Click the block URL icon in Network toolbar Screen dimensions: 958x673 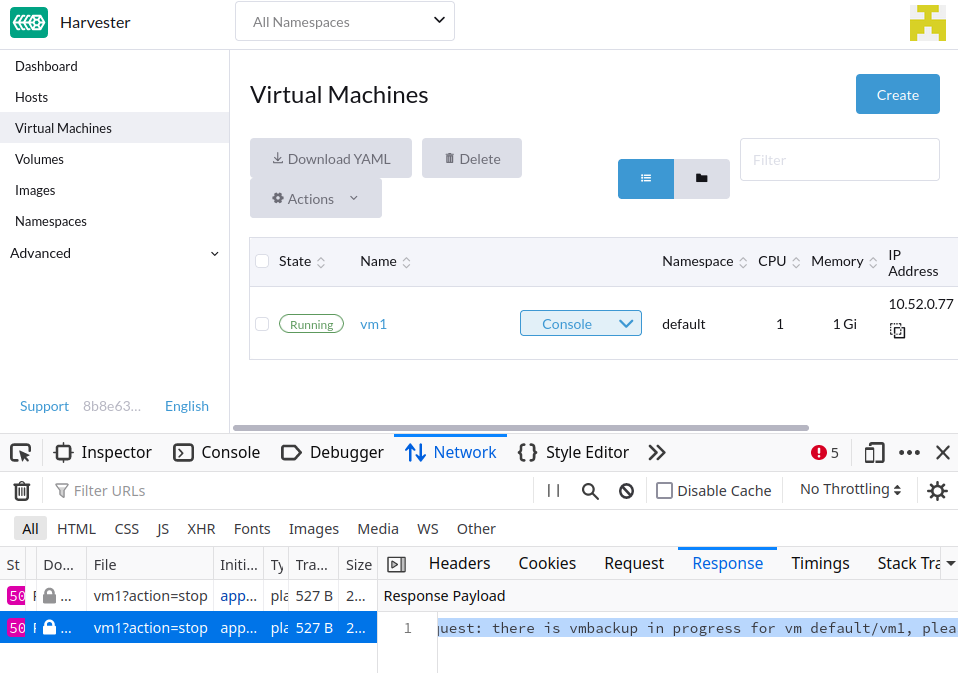point(625,490)
